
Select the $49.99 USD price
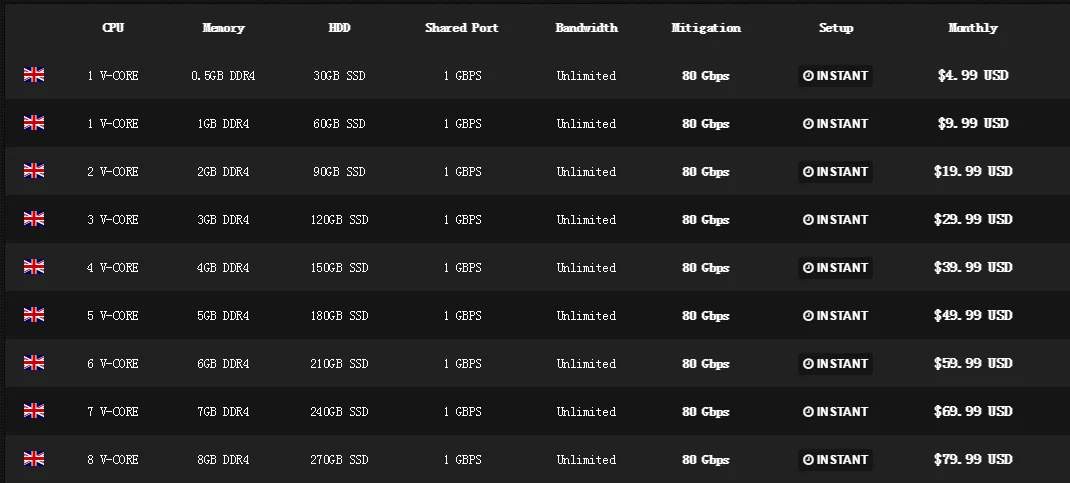972,315
